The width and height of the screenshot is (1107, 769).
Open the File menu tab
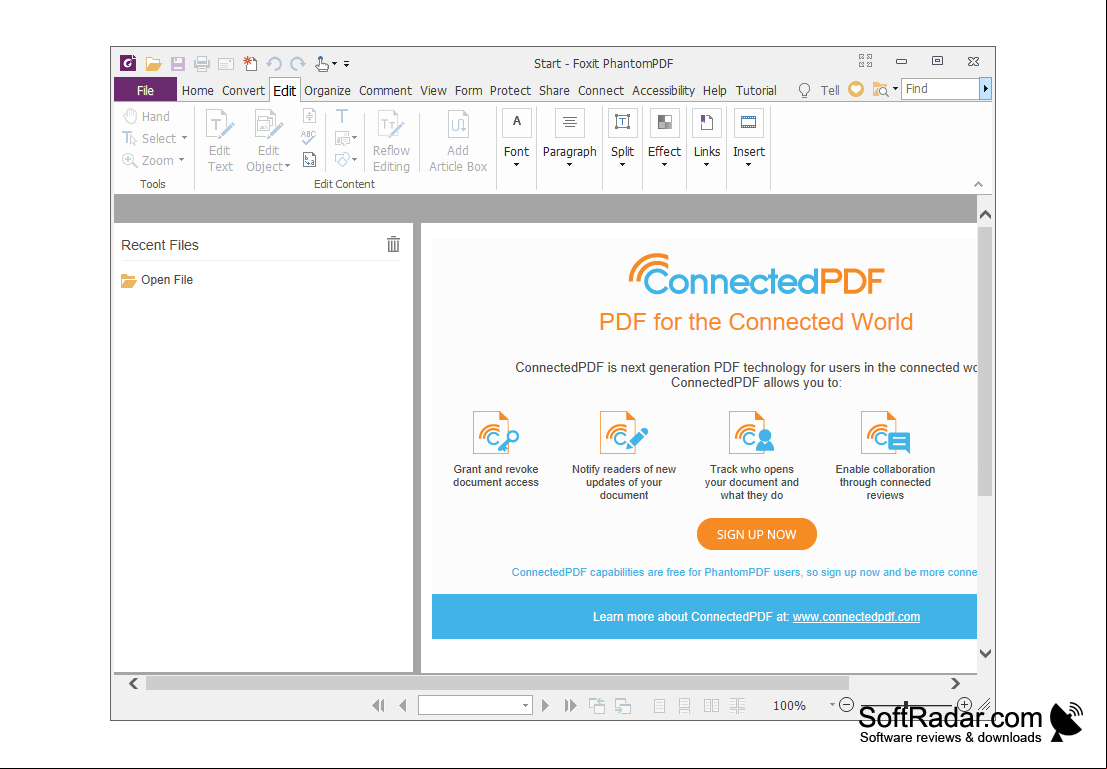tap(145, 90)
